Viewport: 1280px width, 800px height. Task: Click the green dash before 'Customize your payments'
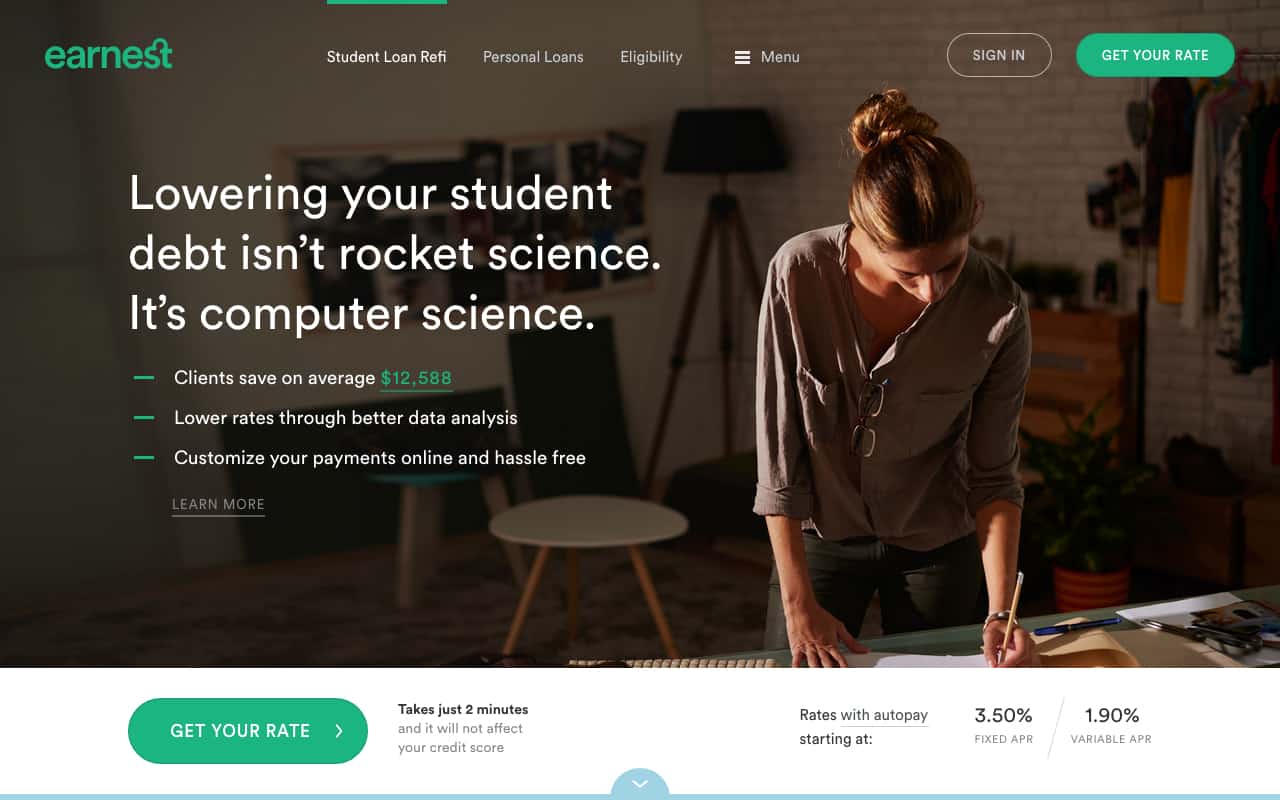144,458
